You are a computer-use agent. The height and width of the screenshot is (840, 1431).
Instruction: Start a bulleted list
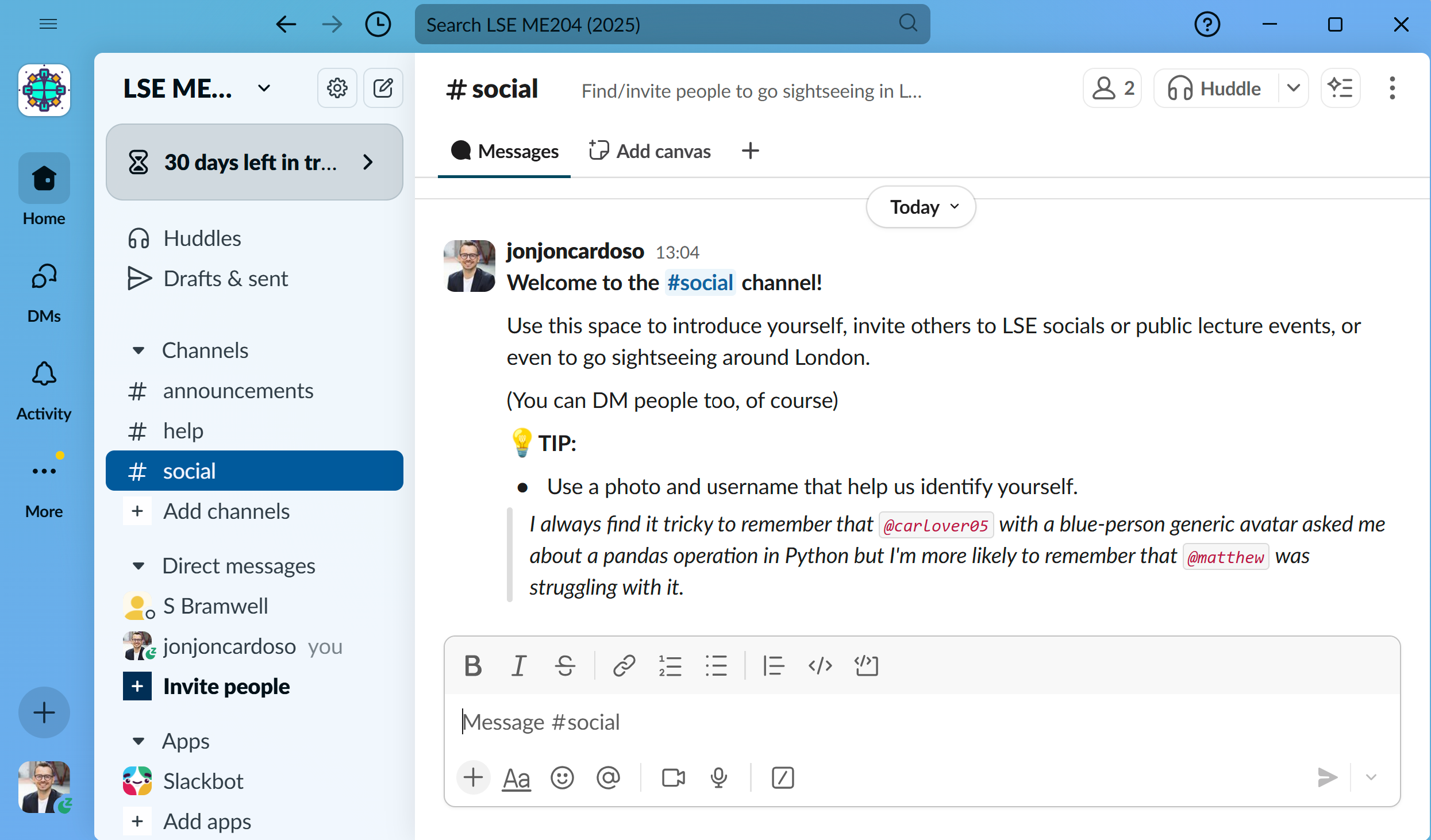[716, 666]
